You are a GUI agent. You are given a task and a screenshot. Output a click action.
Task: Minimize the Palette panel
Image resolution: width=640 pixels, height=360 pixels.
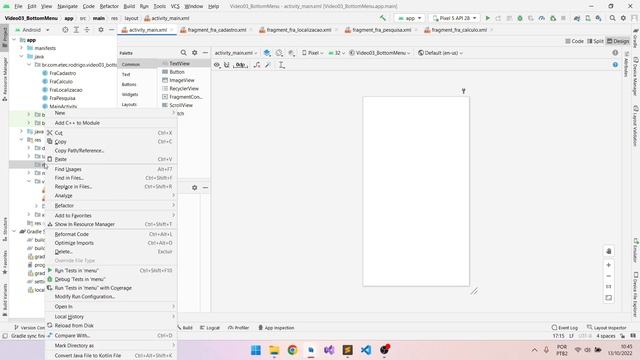[x=205, y=53]
